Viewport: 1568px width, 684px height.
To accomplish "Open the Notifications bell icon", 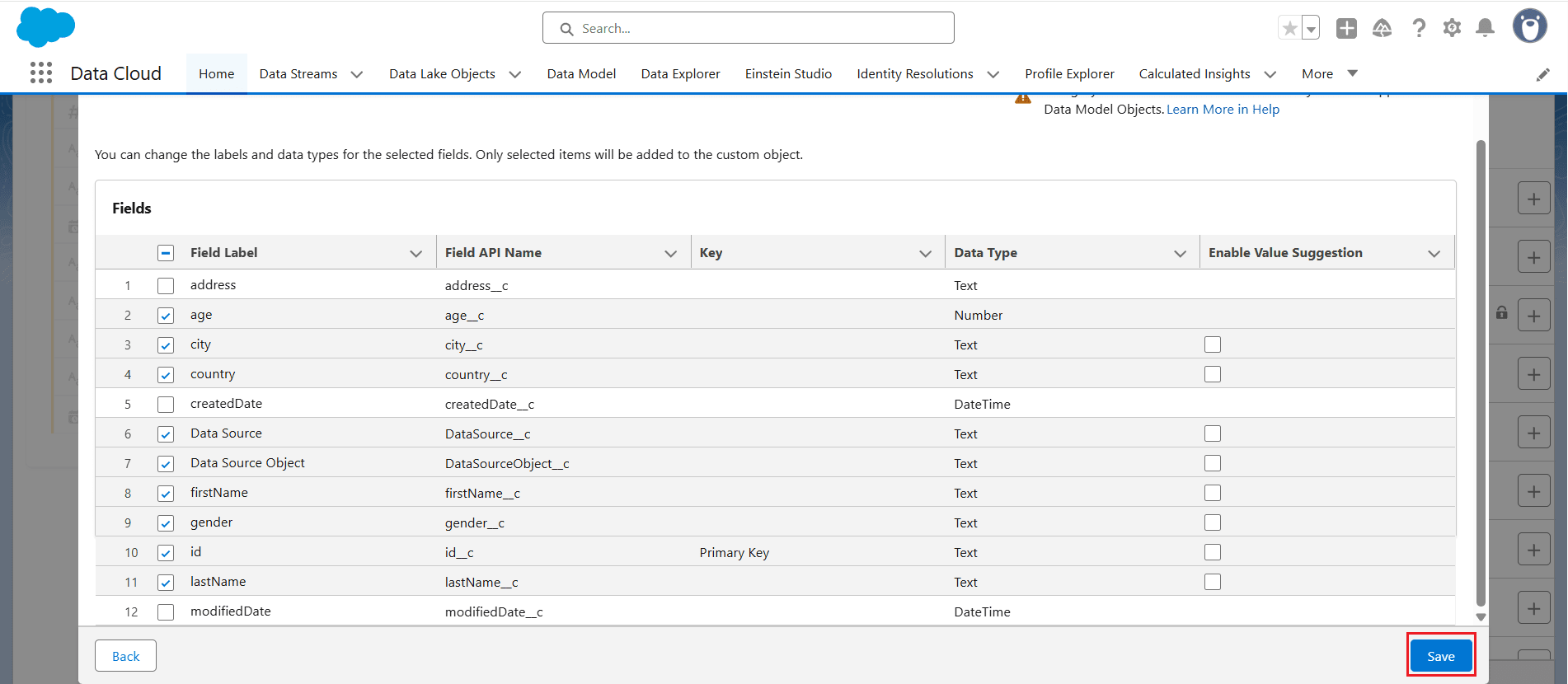I will [x=1485, y=28].
